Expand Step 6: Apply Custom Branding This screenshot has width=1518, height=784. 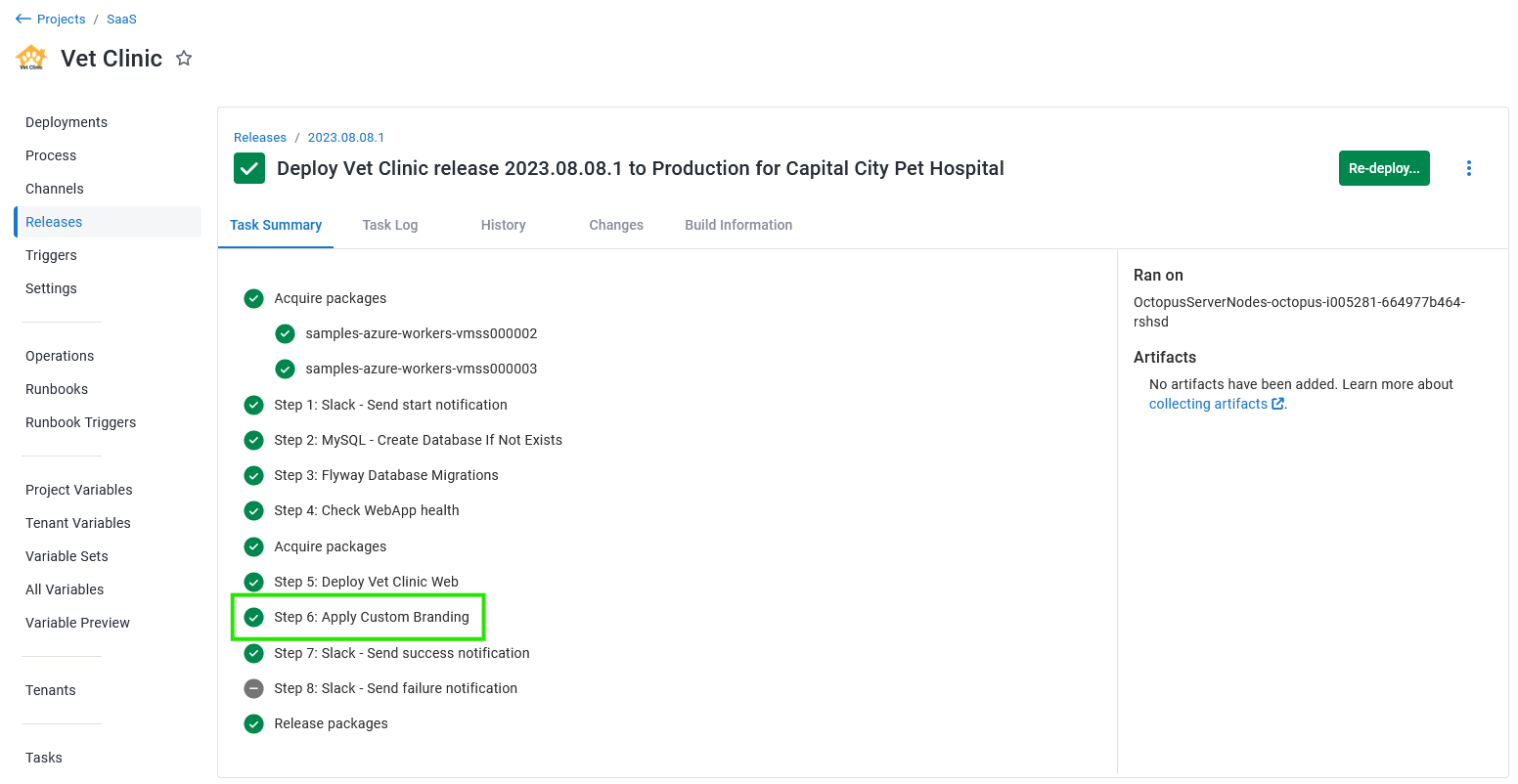click(x=372, y=617)
